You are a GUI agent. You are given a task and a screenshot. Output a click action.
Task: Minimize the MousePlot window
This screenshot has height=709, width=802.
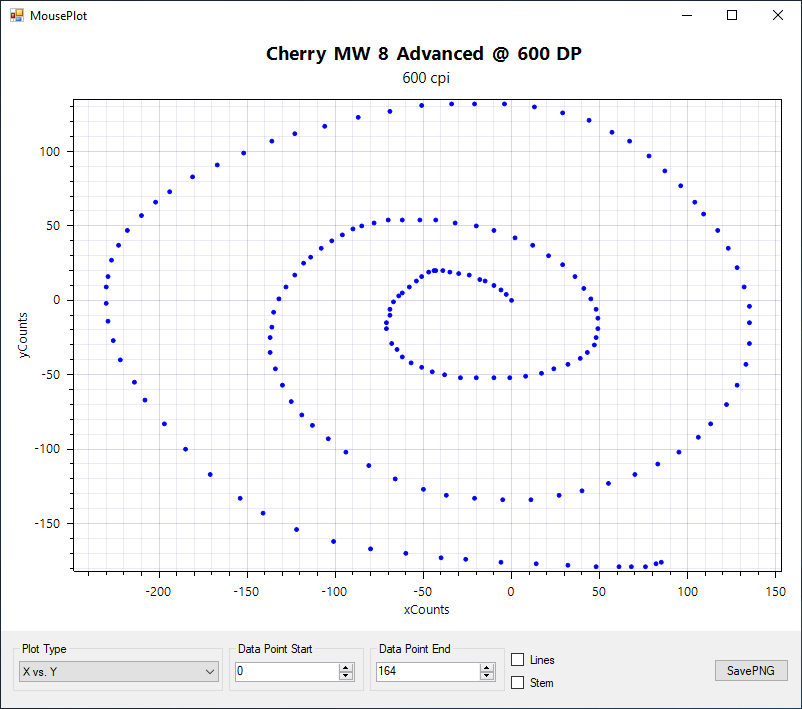(687, 15)
